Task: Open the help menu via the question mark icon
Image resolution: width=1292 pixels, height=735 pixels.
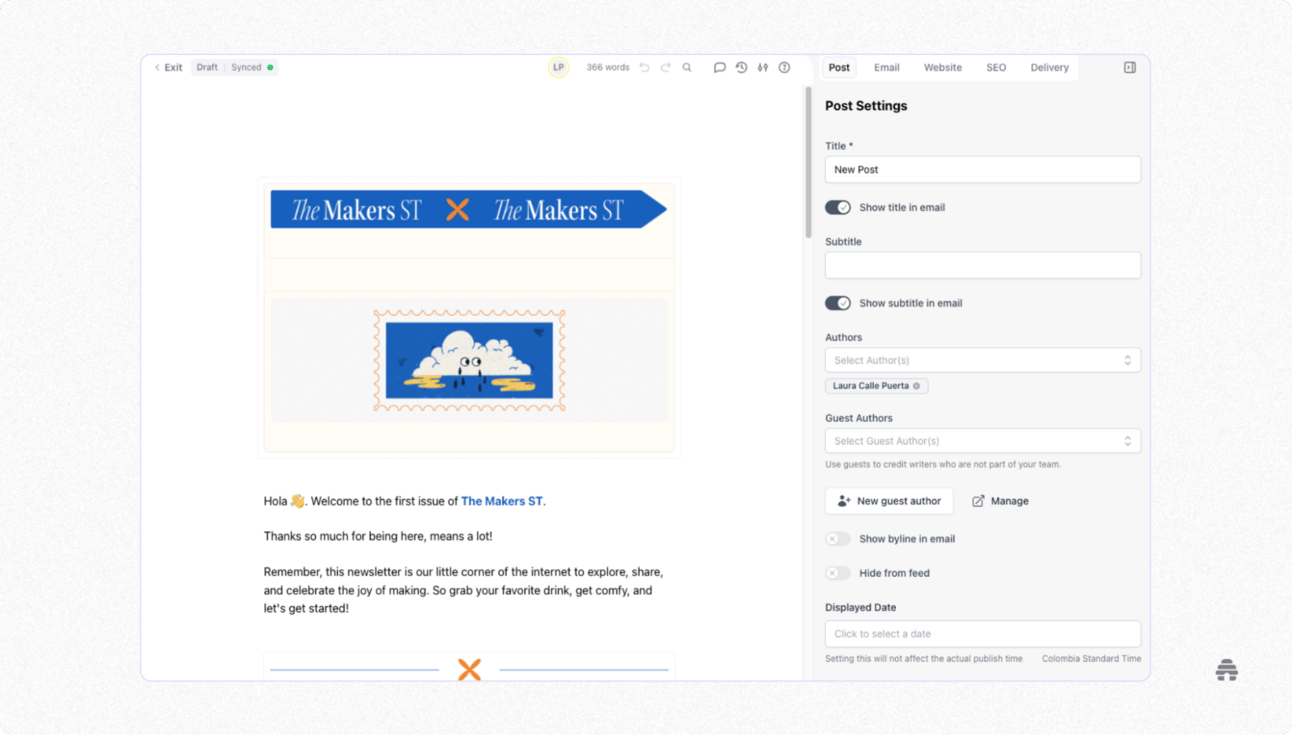Action: pos(784,67)
